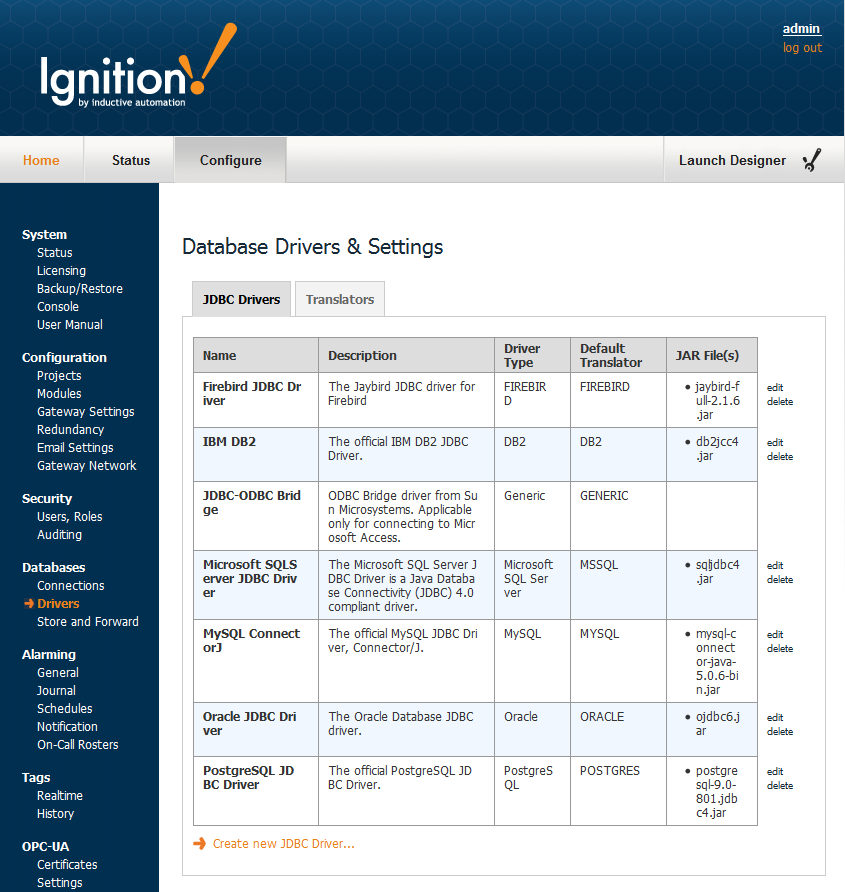Viewport: 845px width, 892px height.
Task: Click the MSSQL translator cell
Action: coord(619,585)
